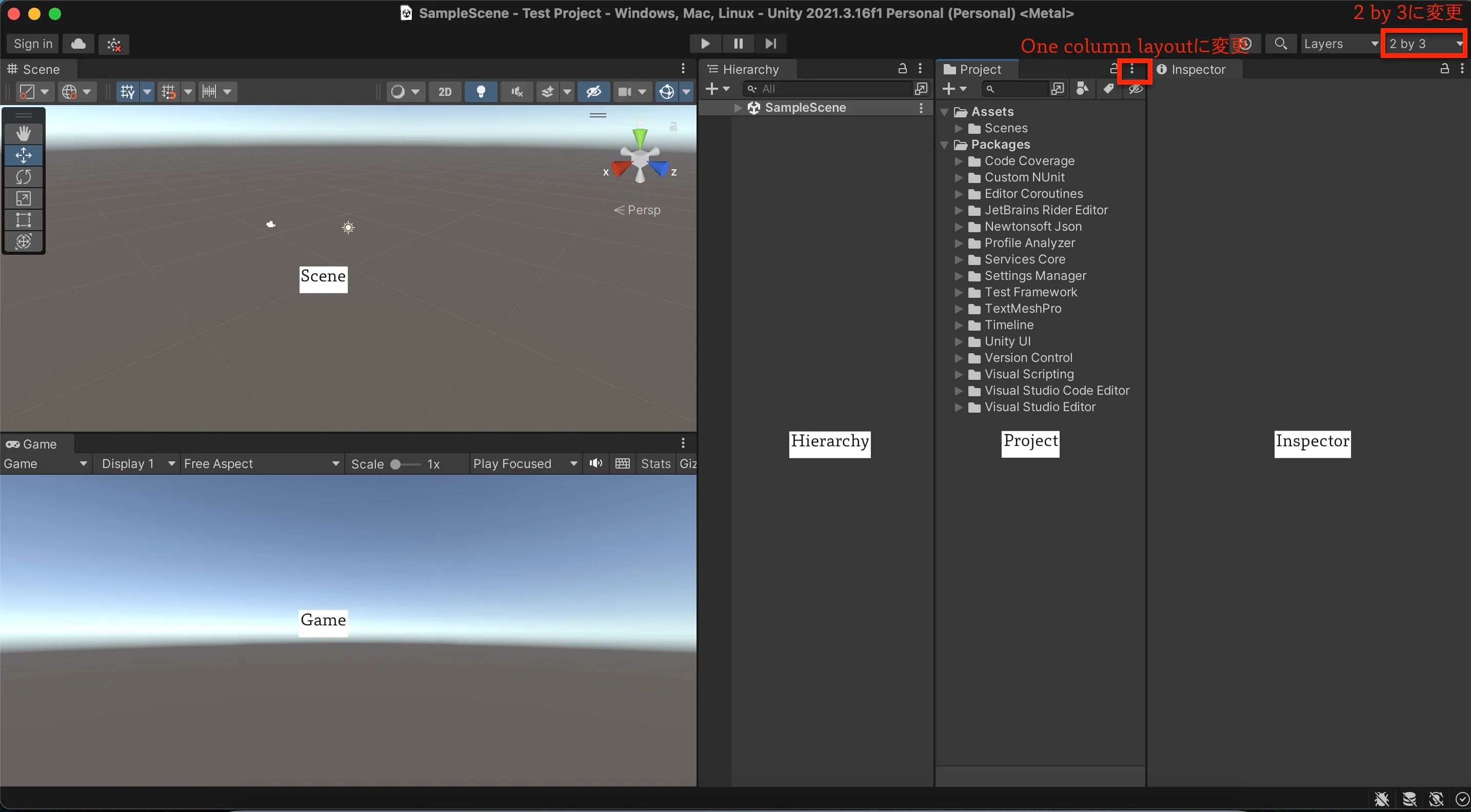Screen dimensions: 1471x812
Task: Toggle hidden packages visibility eye icon
Action: pyautogui.click(x=1135, y=89)
